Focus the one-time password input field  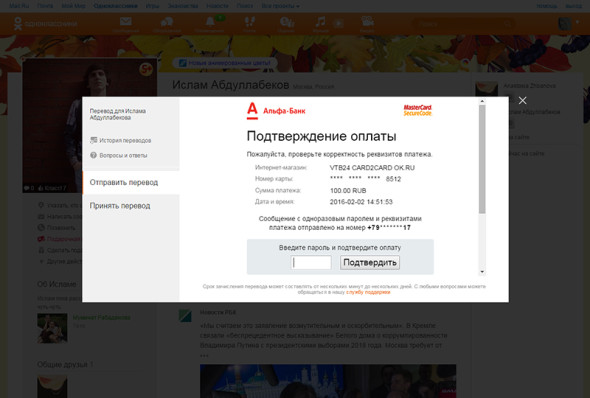(x=311, y=263)
